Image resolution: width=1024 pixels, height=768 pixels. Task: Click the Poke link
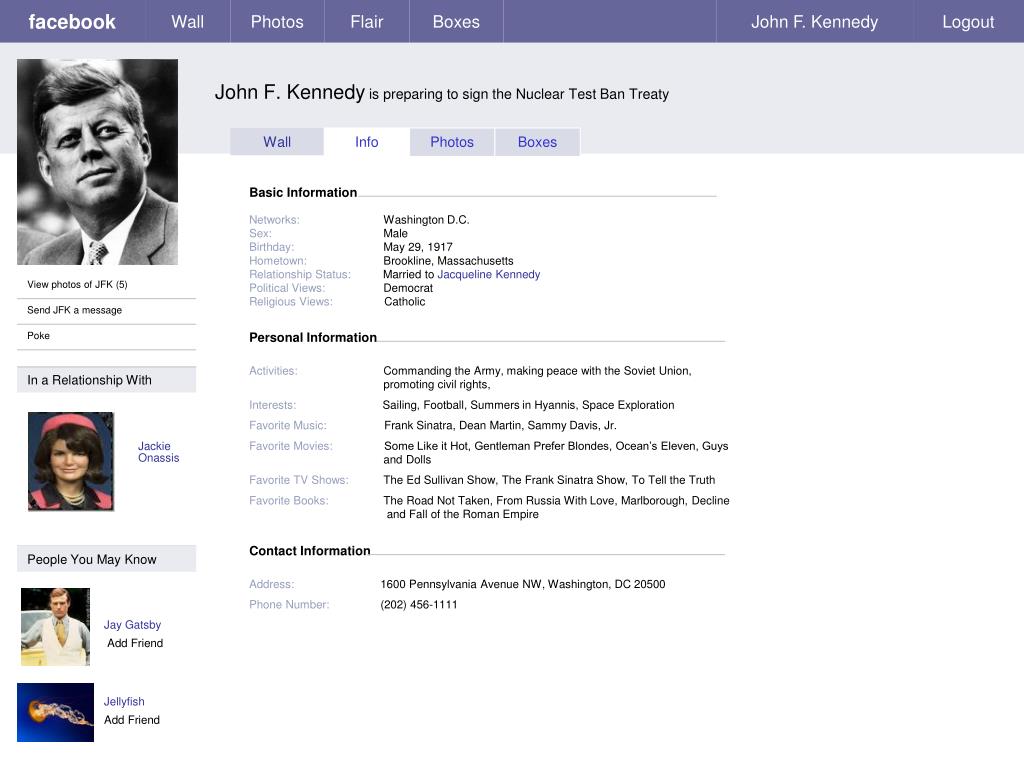[x=39, y=335]
